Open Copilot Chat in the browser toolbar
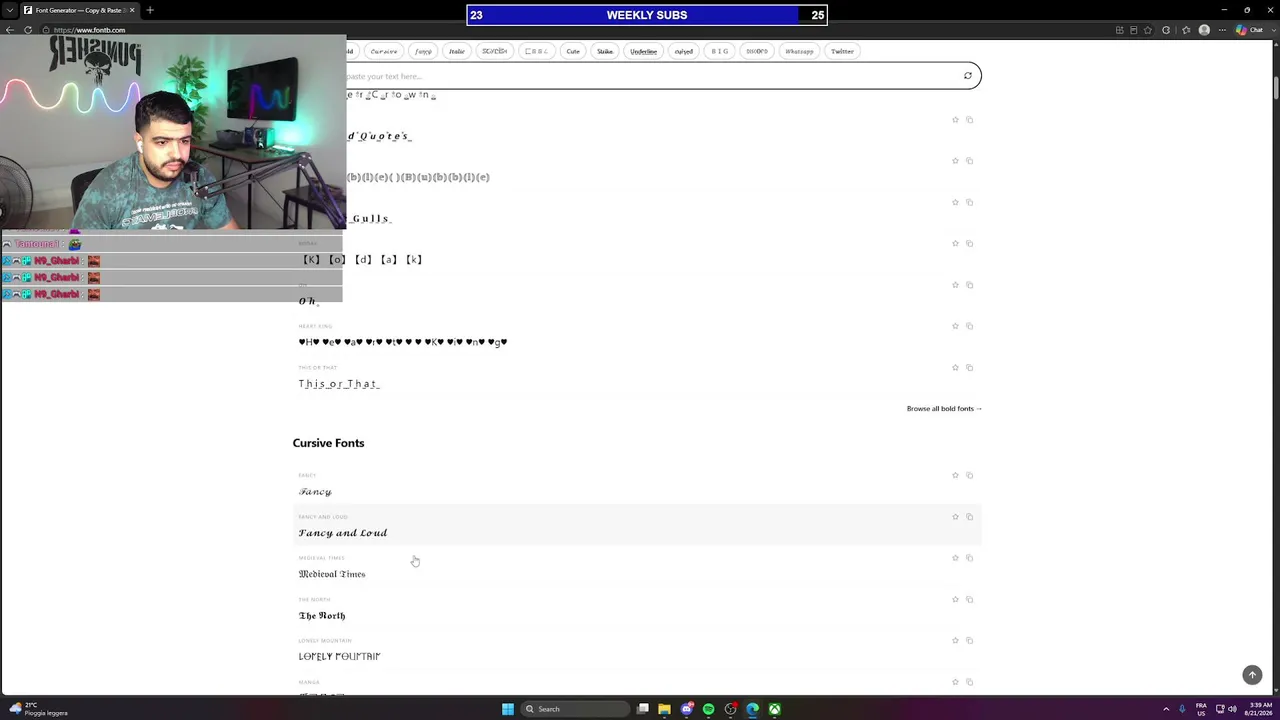1280x720 pixels. pyautogui.click(x=1250, y=30)
